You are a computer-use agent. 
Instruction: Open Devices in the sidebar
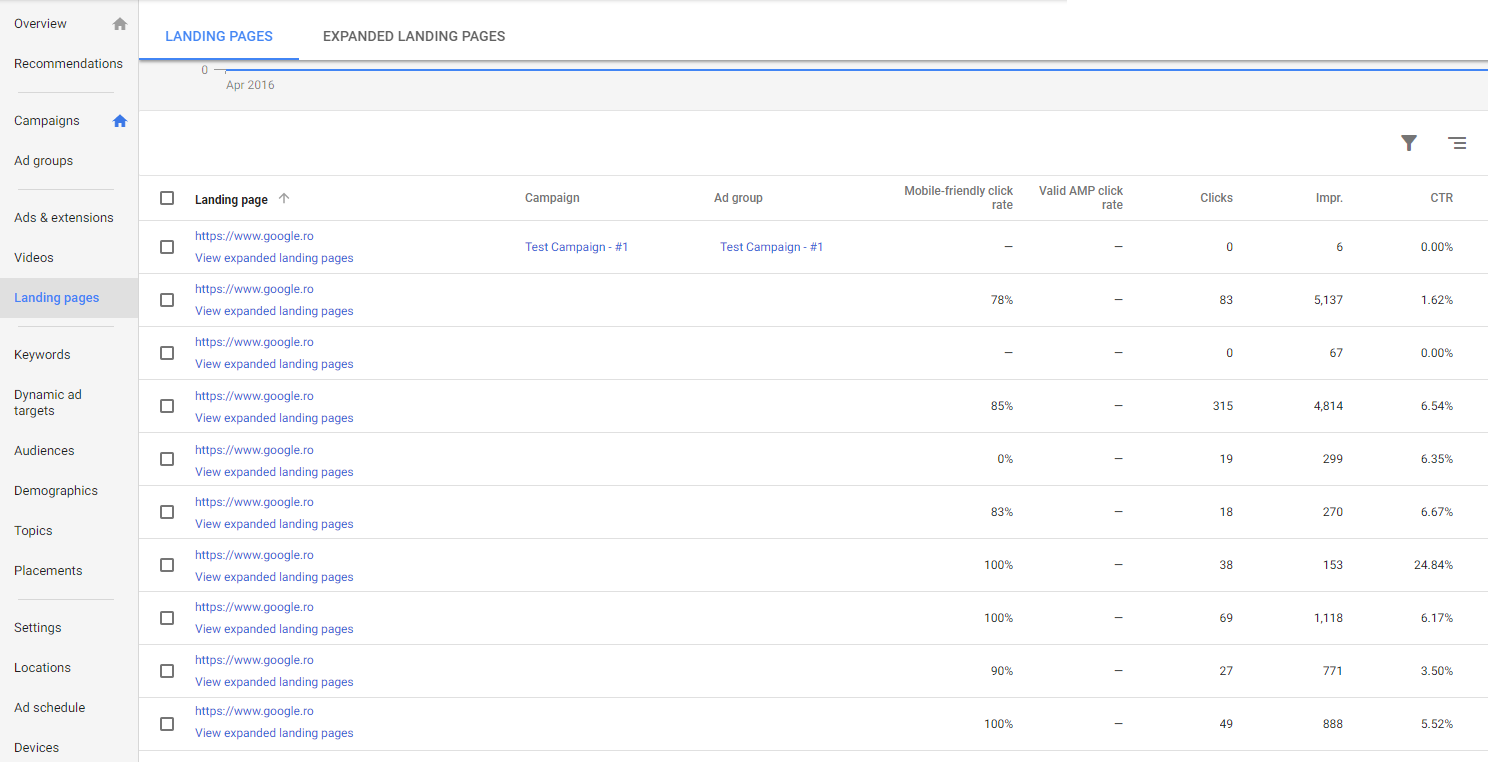[37, 748]
